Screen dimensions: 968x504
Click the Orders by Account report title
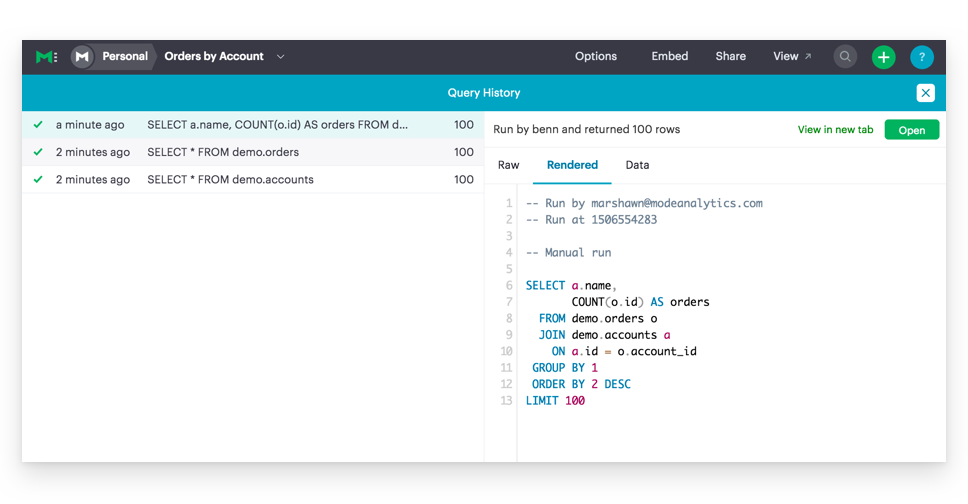(x=214, y=56)
